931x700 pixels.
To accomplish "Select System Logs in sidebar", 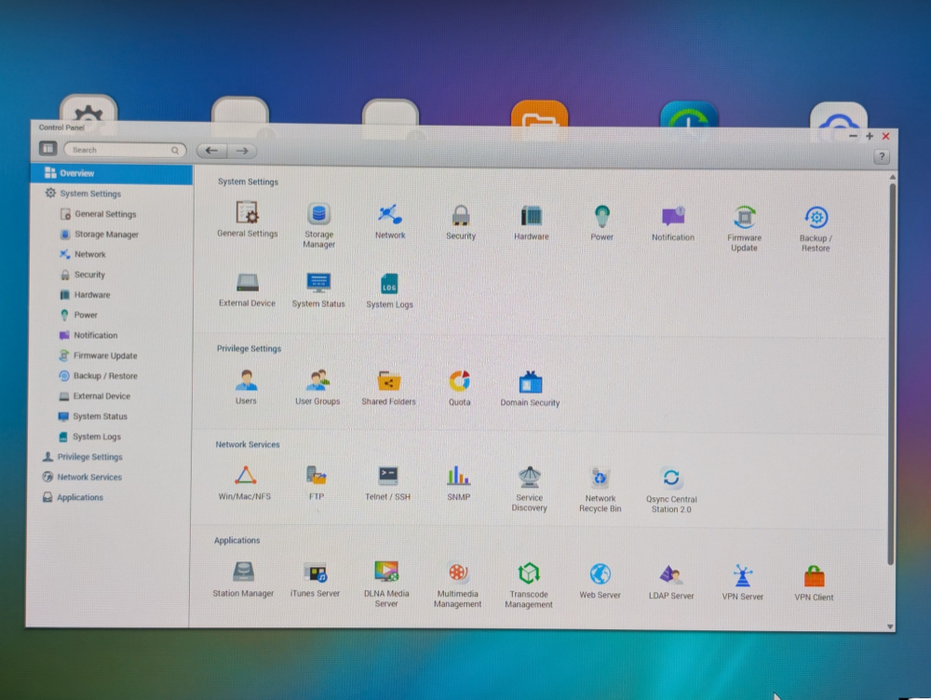I will pos(96,436).
